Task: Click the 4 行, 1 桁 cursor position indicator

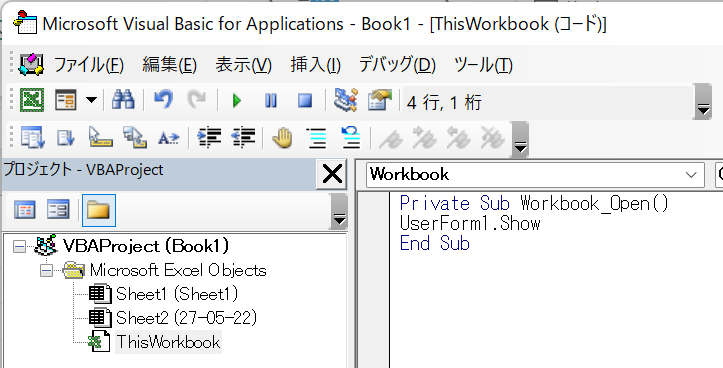Action: click(x=444, y=102)
